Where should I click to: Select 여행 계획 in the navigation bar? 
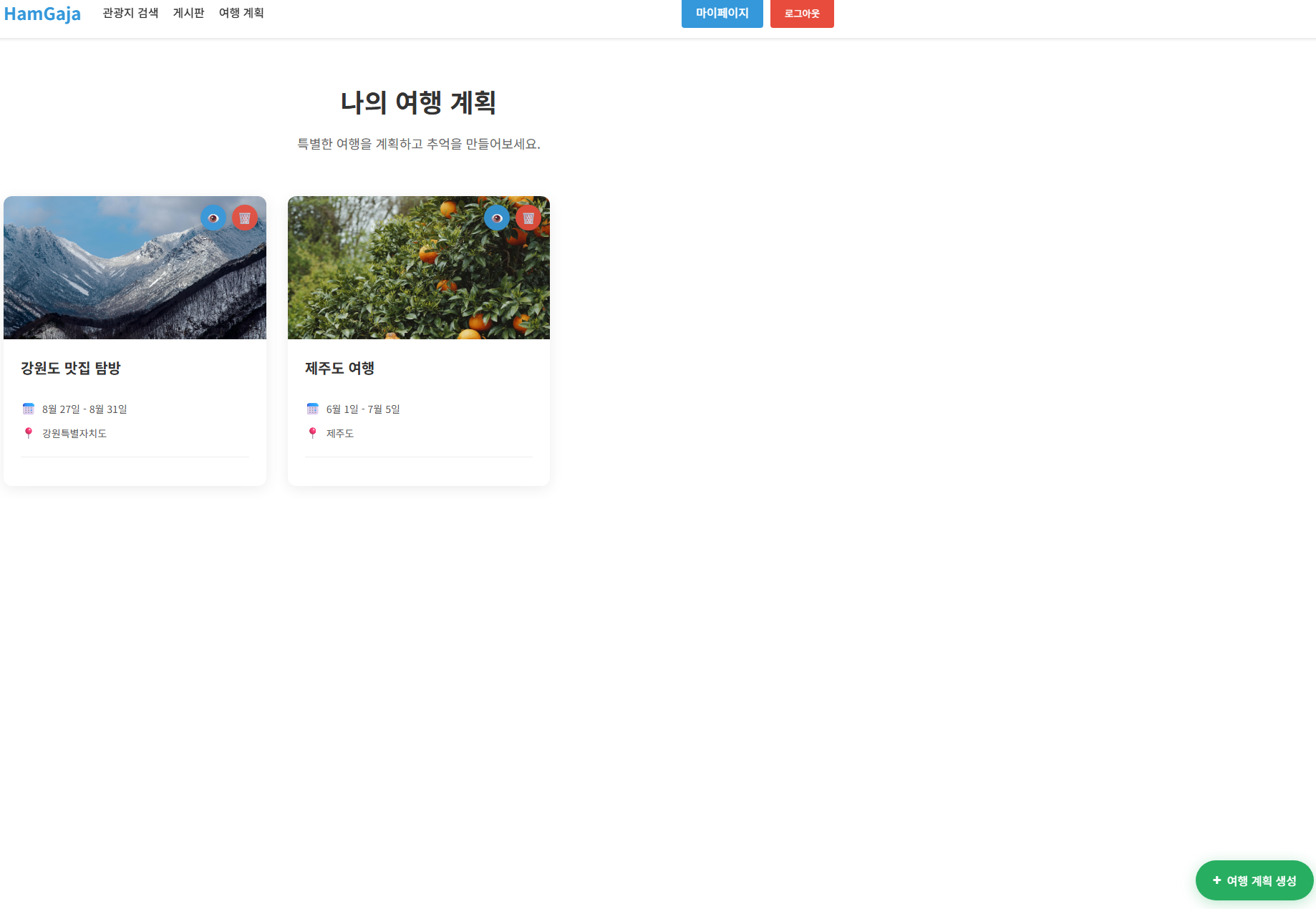tap(241, 13)
